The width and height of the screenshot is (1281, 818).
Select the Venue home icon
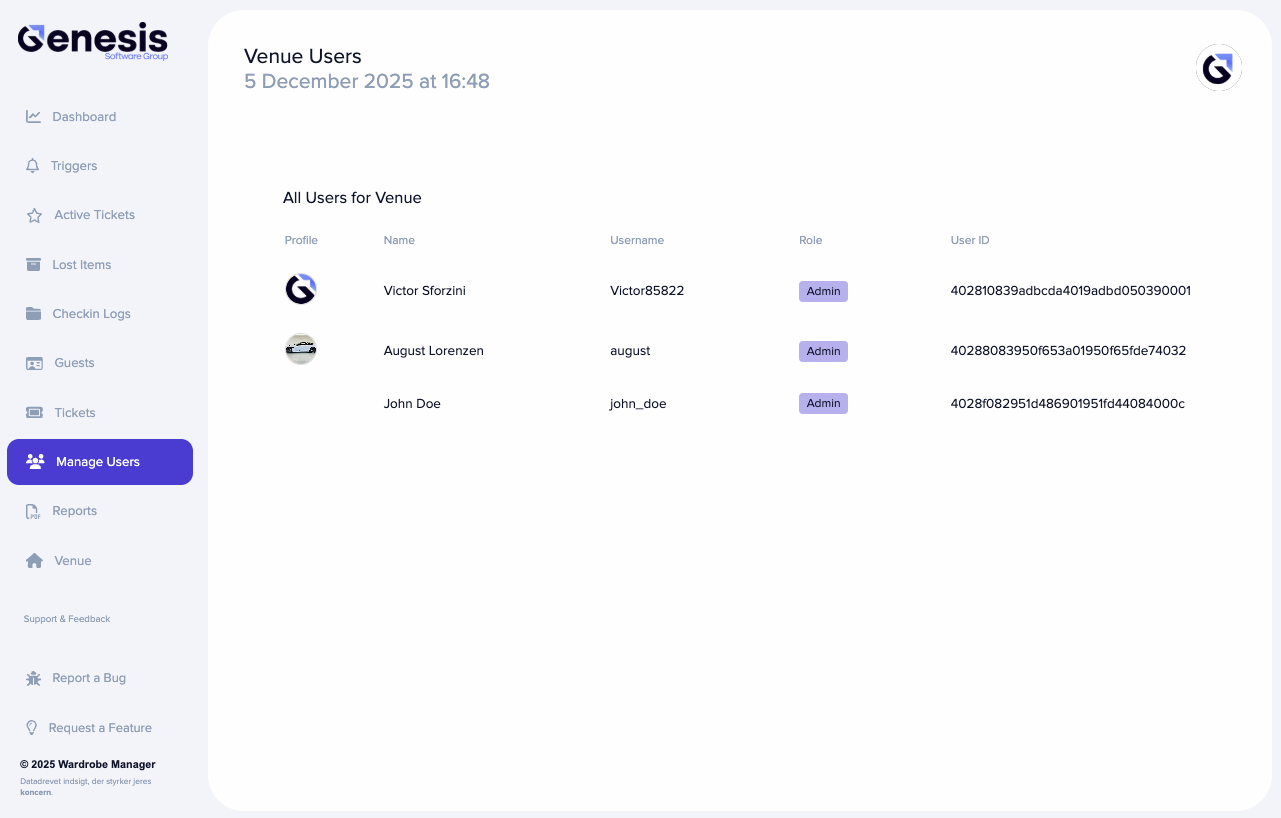[x=33, y=560]
